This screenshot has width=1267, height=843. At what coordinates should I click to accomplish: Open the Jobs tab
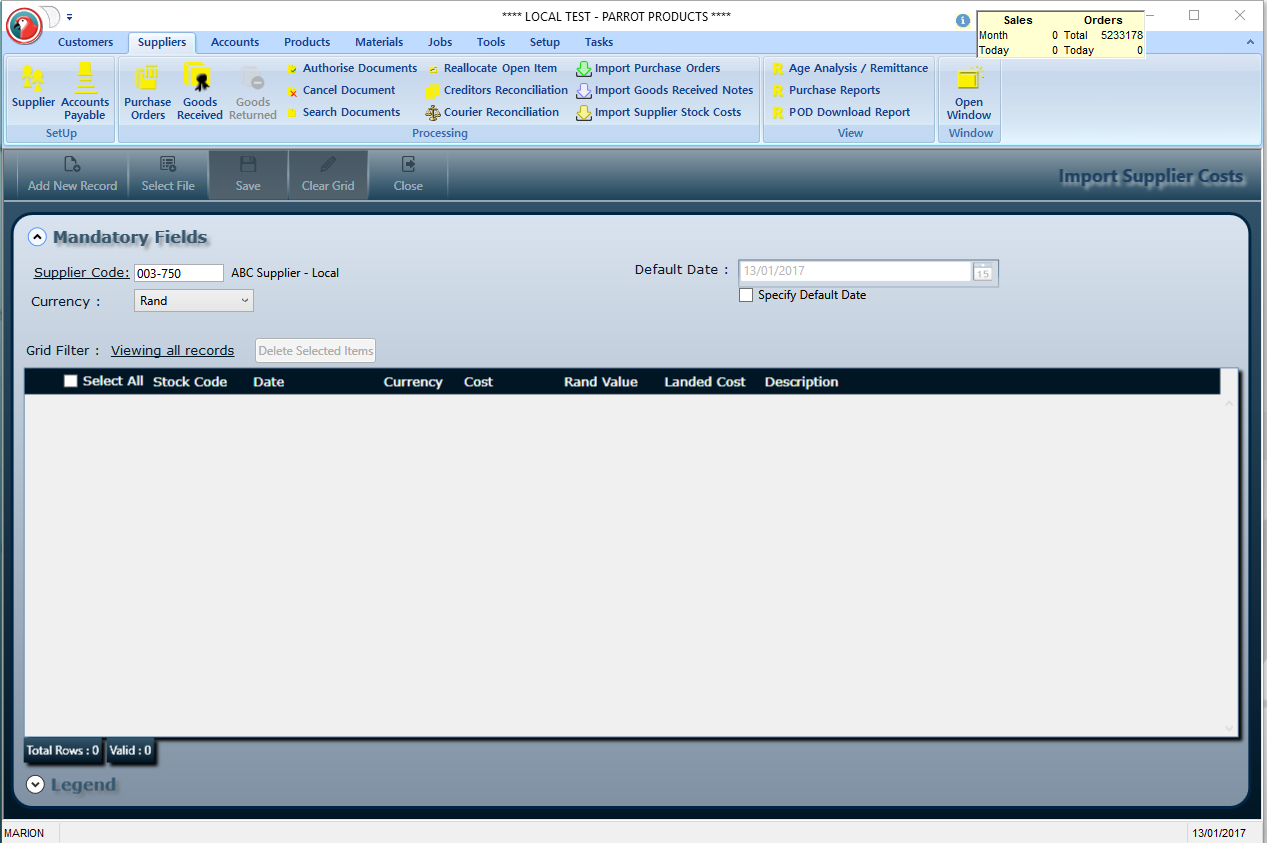click(440, 42)
